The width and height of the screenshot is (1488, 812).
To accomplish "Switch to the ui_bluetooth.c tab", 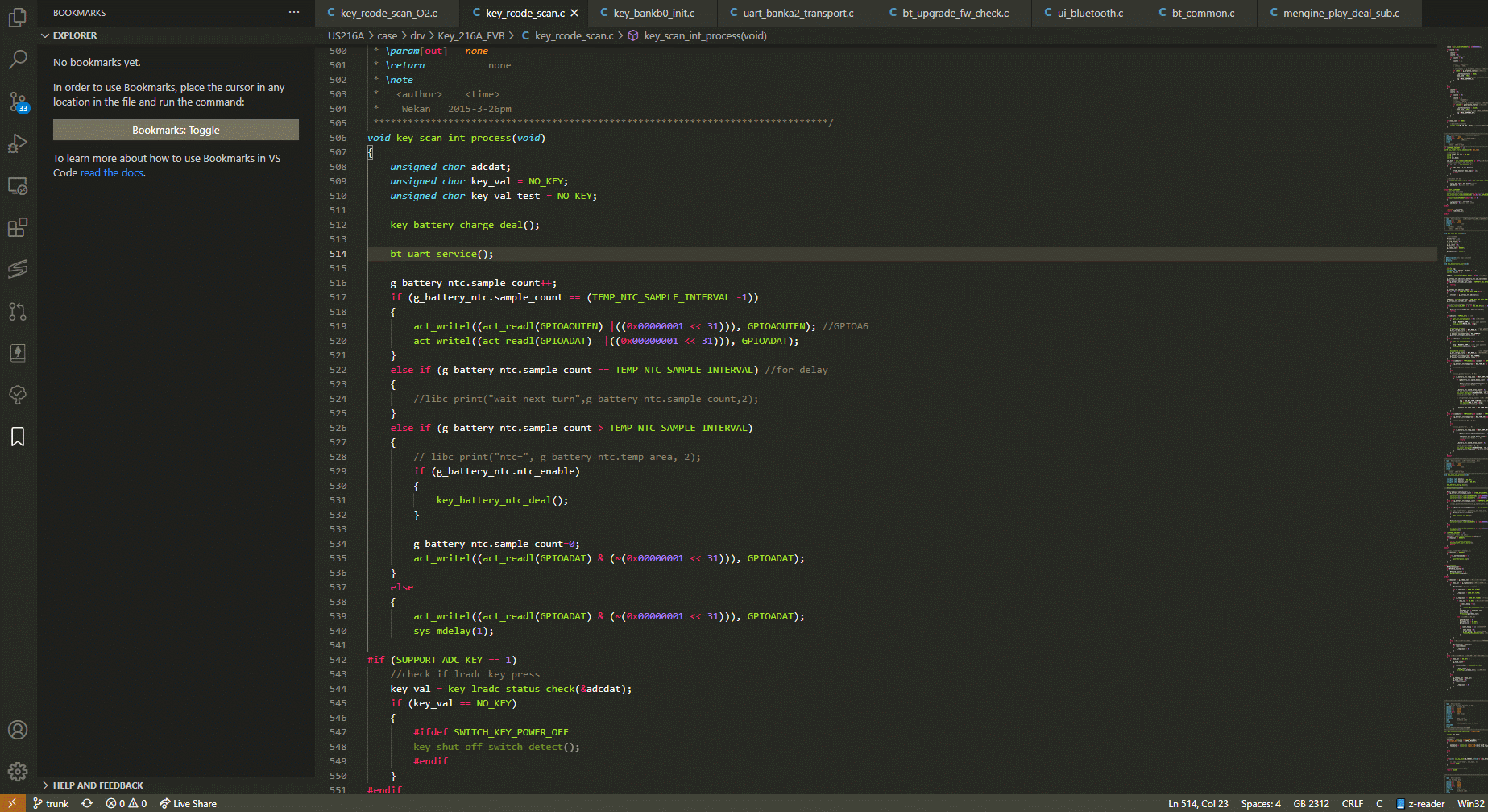I will (x=1090, y=13).
